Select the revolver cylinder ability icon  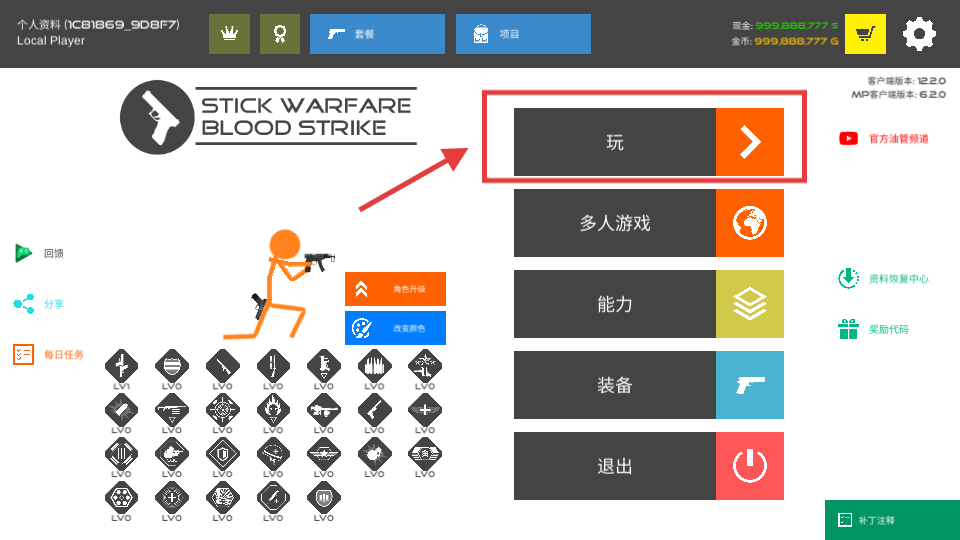coord(121,497)
